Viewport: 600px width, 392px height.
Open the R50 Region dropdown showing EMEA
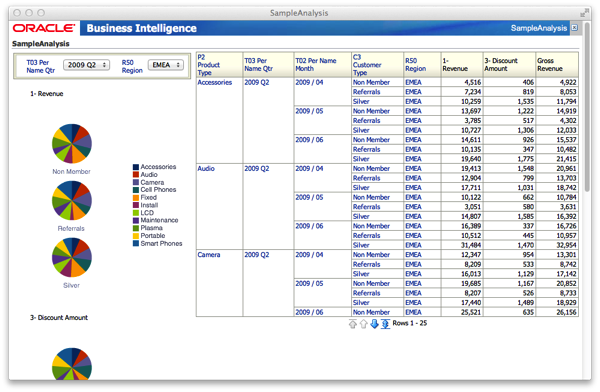point(166,65)
